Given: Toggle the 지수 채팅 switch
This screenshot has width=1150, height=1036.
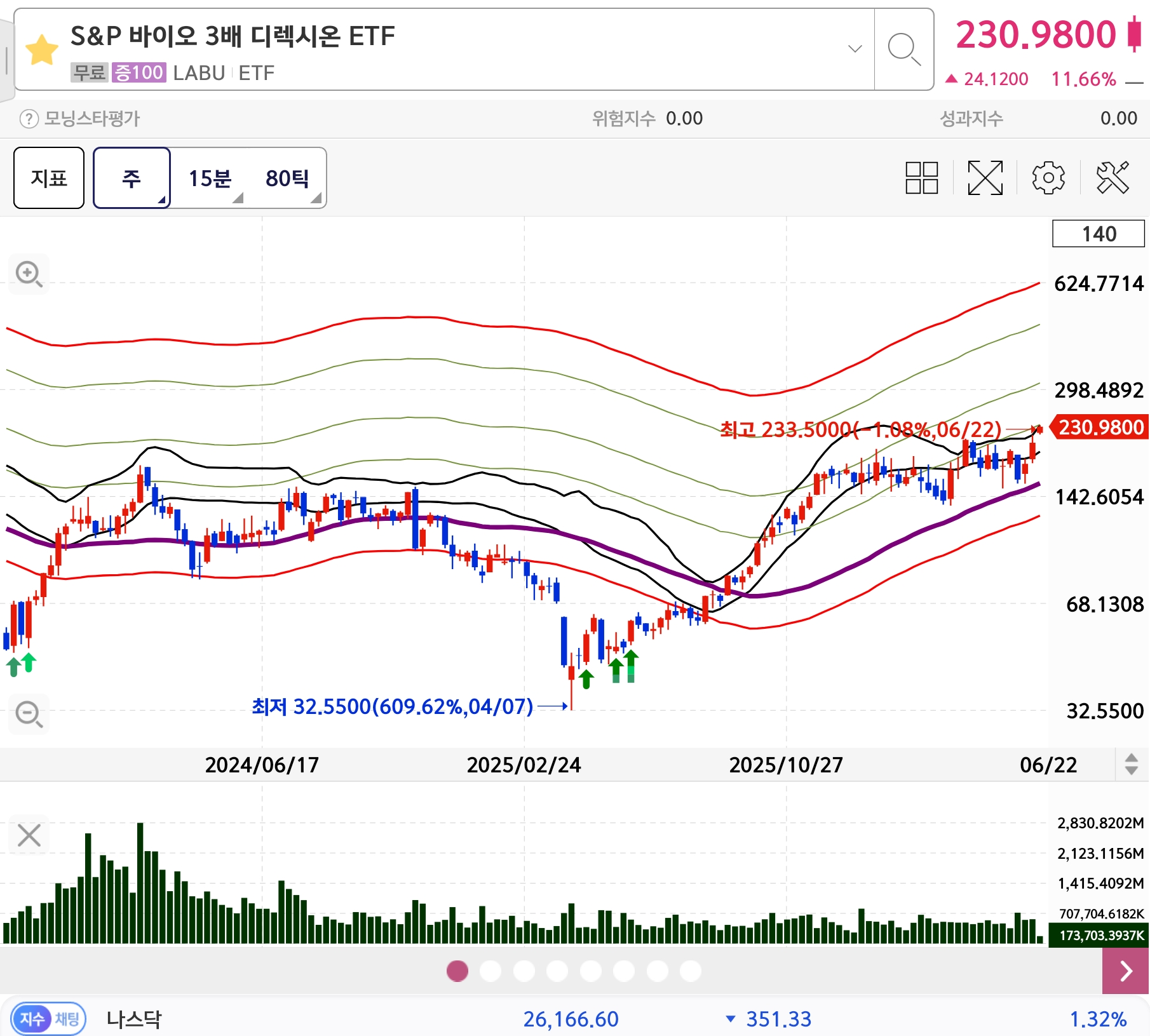Looking at the screenshot, I should [x=48, y=1019].
